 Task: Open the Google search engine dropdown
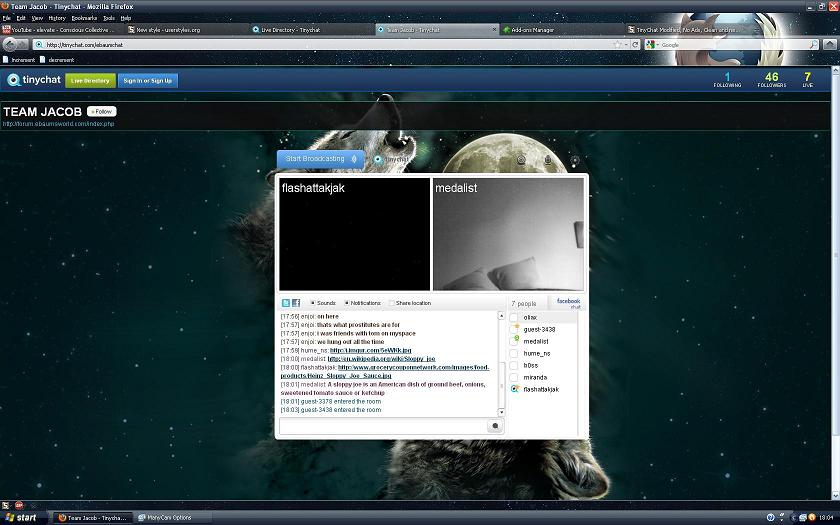tap(651, 45)
